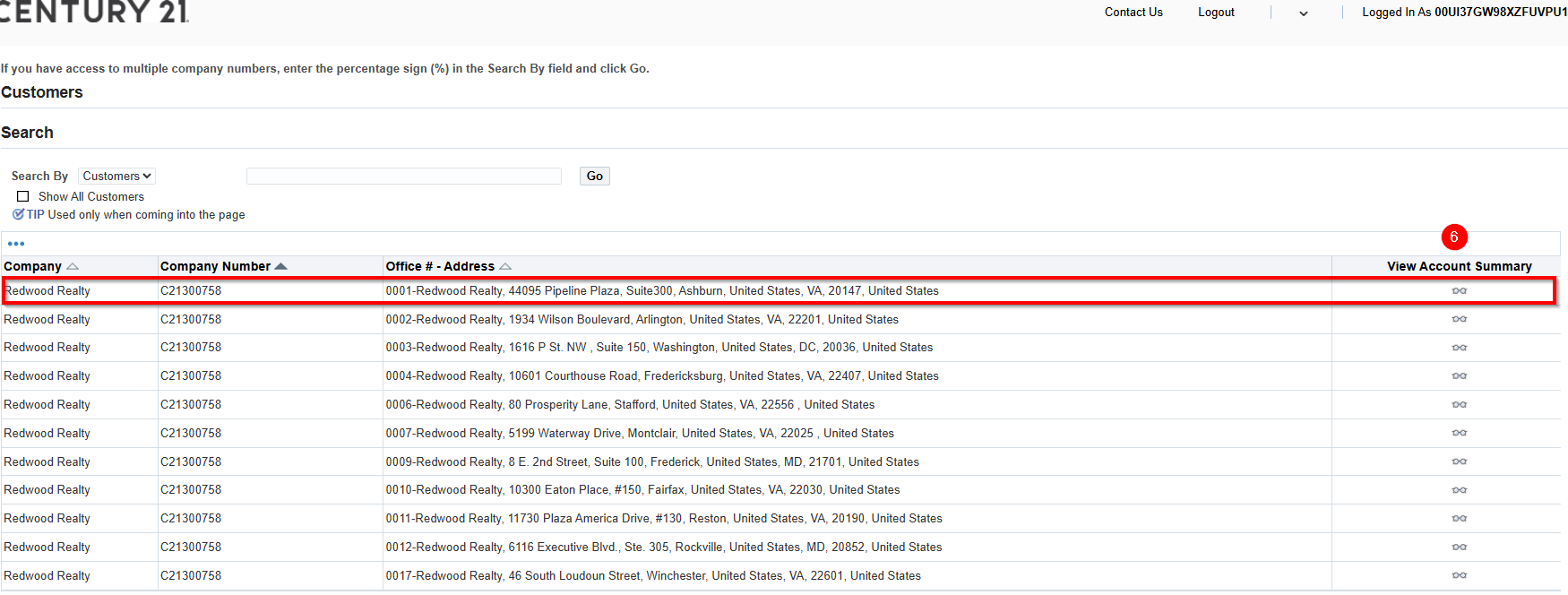This screenshot has width=1568, height=595.
Task: Select address 0011-Redwood Realty, 11730 Plaza America Drive
Action: click(664, 519)
